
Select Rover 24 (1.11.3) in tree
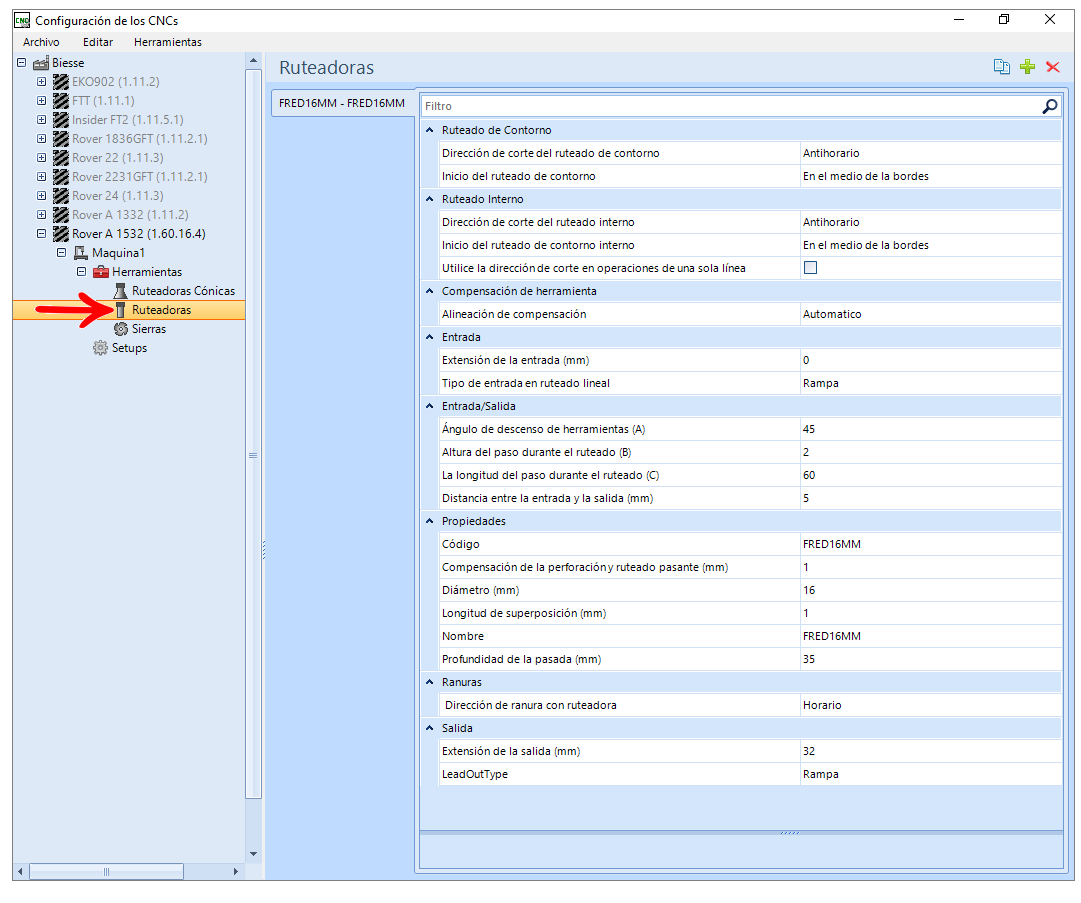tap(118, 196)
